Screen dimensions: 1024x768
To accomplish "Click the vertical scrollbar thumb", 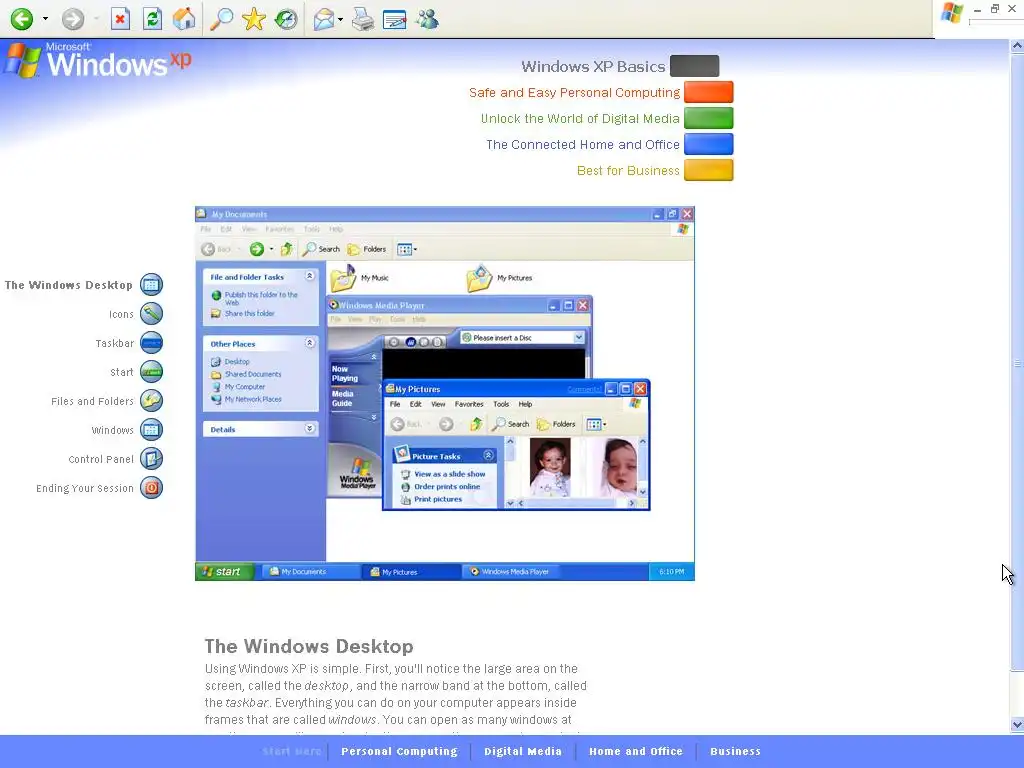I will pos(1017,361).
